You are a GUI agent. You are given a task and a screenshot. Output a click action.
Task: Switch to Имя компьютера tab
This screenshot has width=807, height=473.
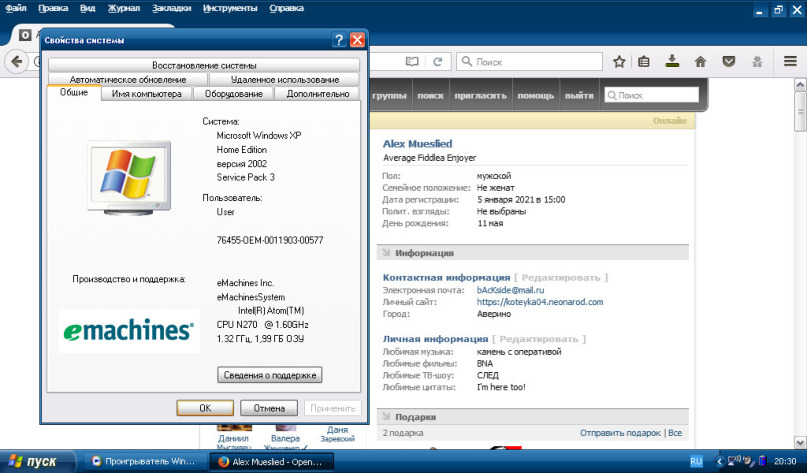[146, 94]
